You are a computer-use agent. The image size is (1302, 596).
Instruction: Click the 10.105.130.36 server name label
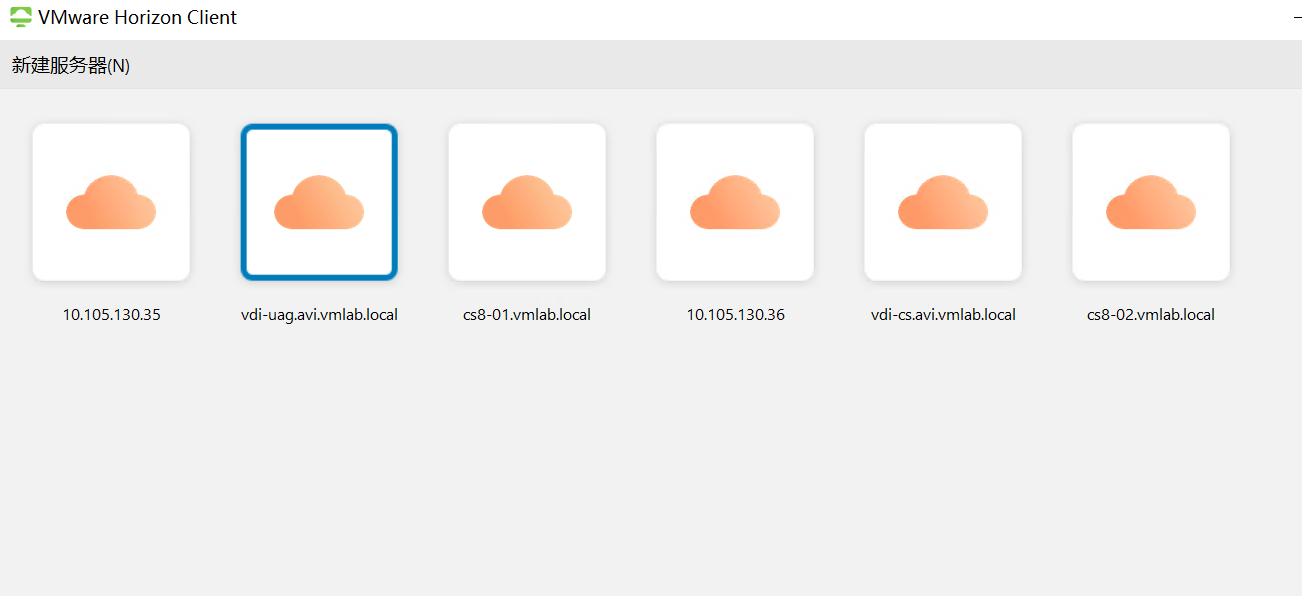(x=736, y=314)
